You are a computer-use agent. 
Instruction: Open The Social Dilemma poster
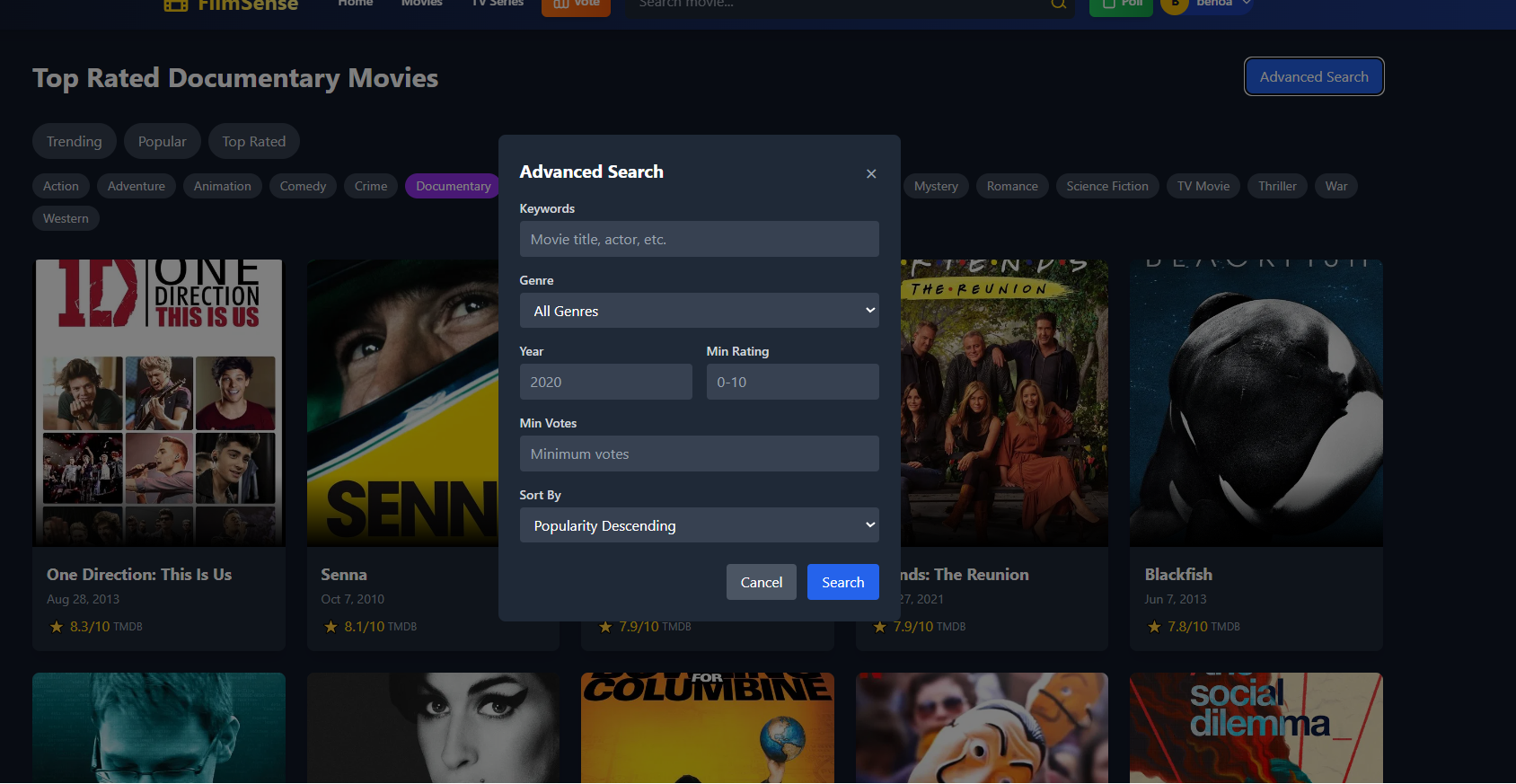1256,728
